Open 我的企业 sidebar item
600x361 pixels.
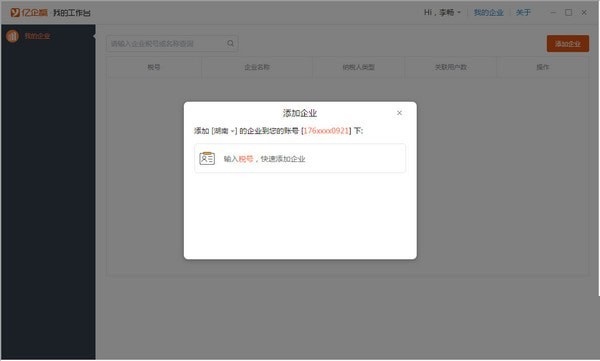pos(37,36)
